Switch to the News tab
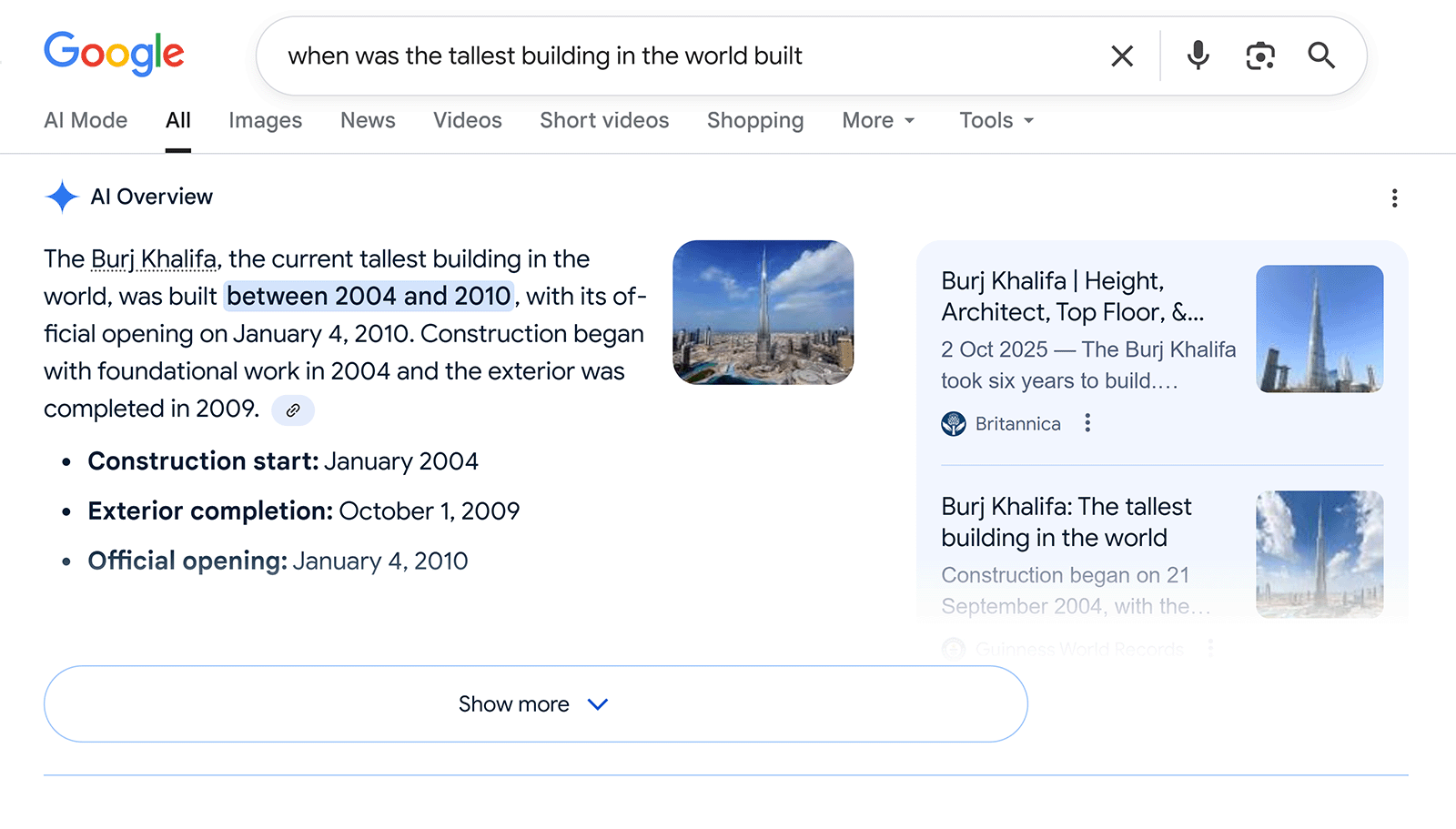 click(x=367, y=120)
